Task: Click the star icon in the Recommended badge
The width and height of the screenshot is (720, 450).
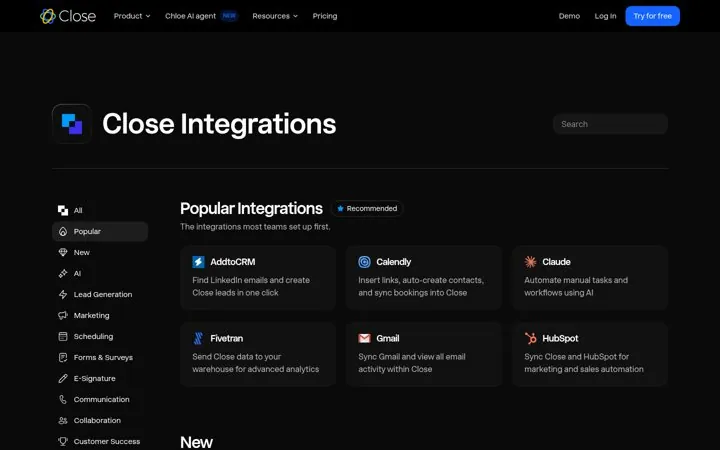Action: pyautogui.click(x=340, y=208)
